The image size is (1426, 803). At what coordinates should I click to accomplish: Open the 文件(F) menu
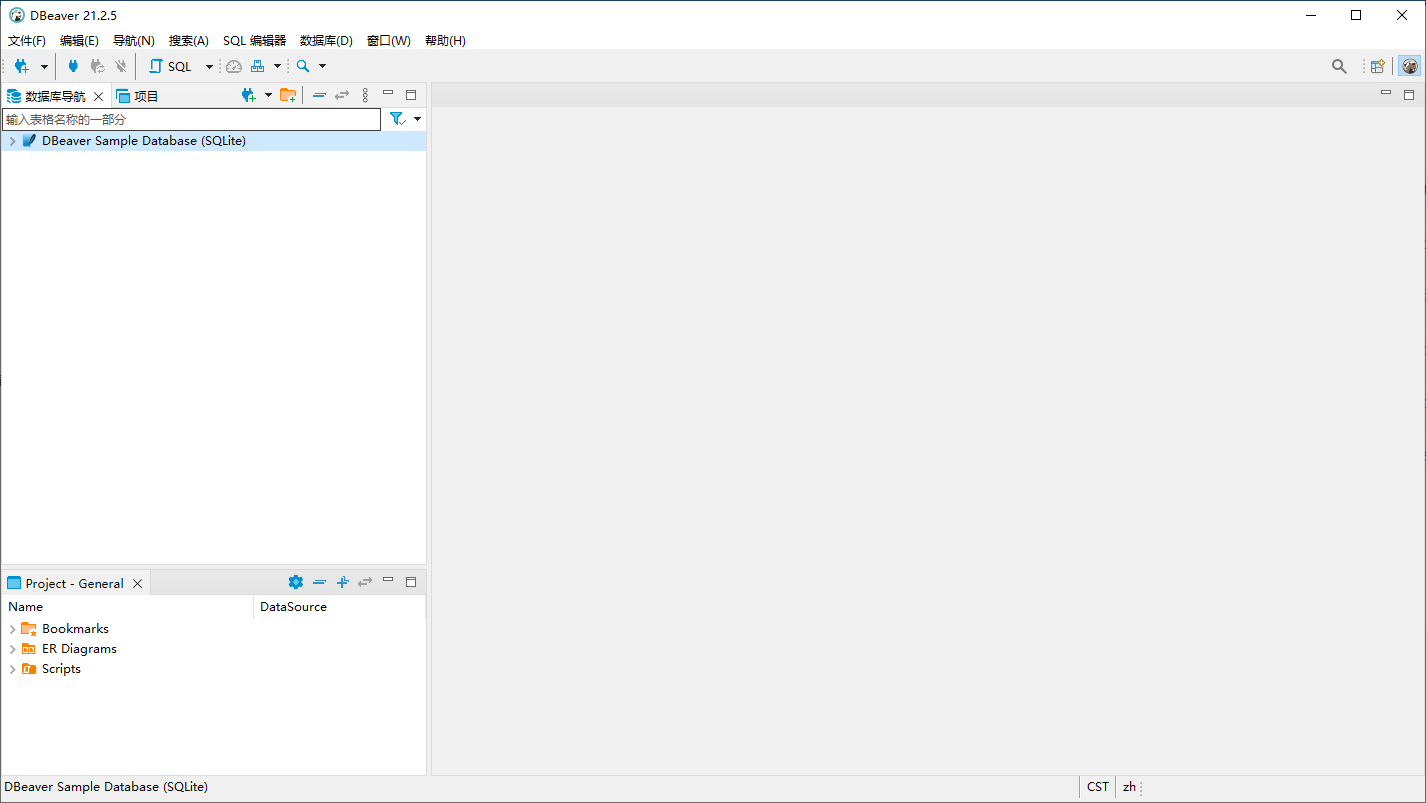point(27,41)
